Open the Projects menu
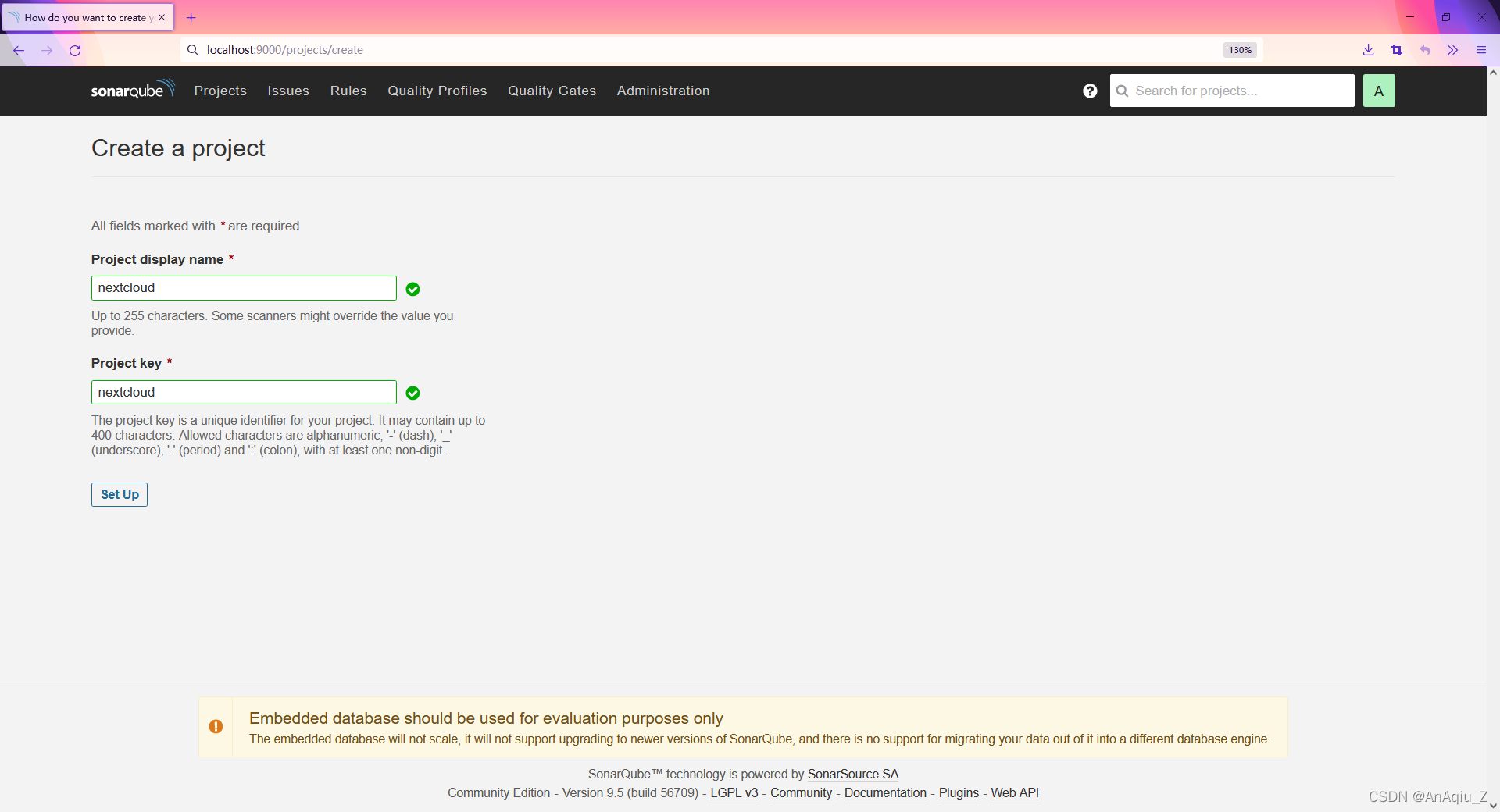 pos(220,91)
